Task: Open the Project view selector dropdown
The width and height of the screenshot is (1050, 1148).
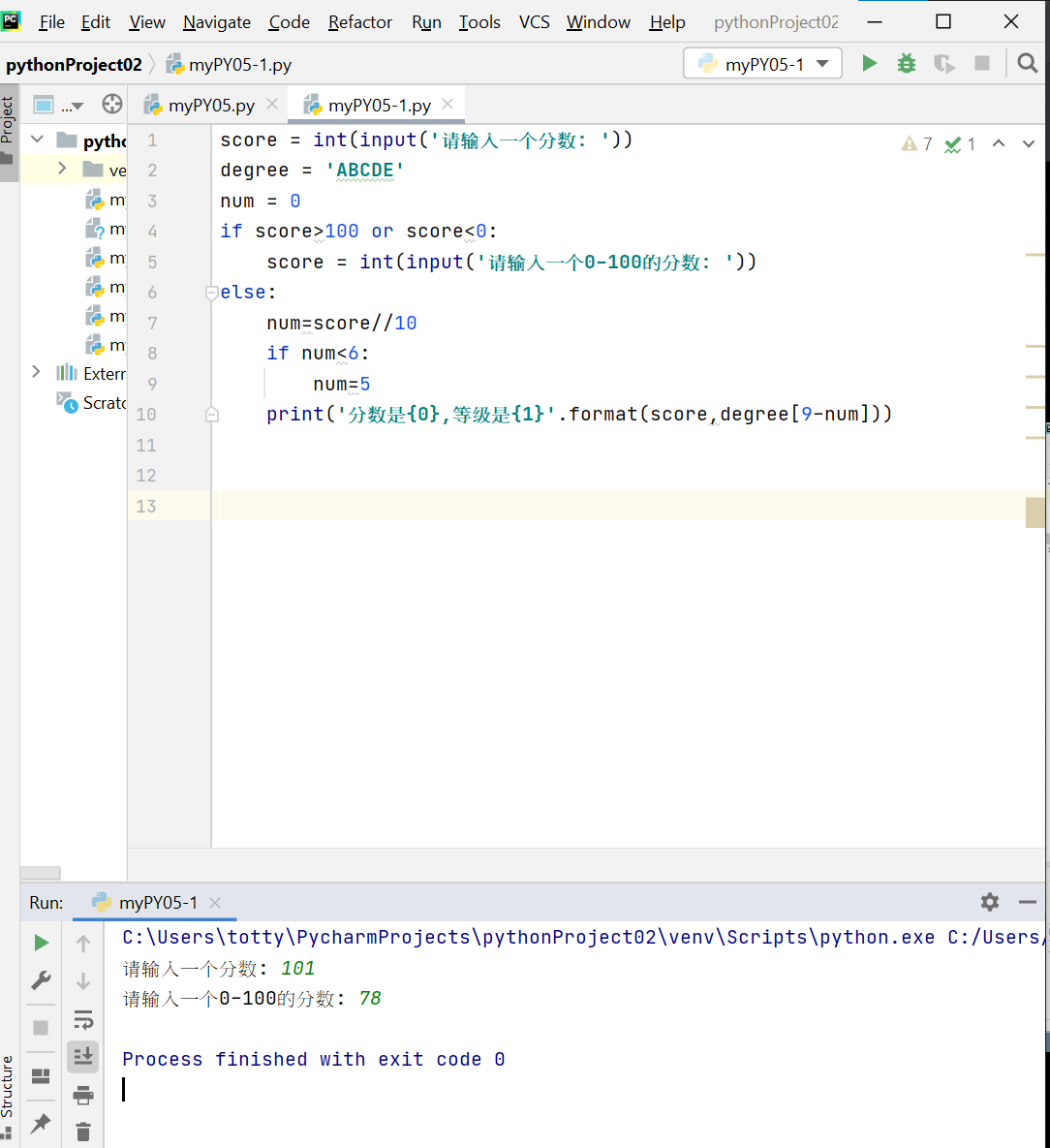Action: (x=58, y=106)
